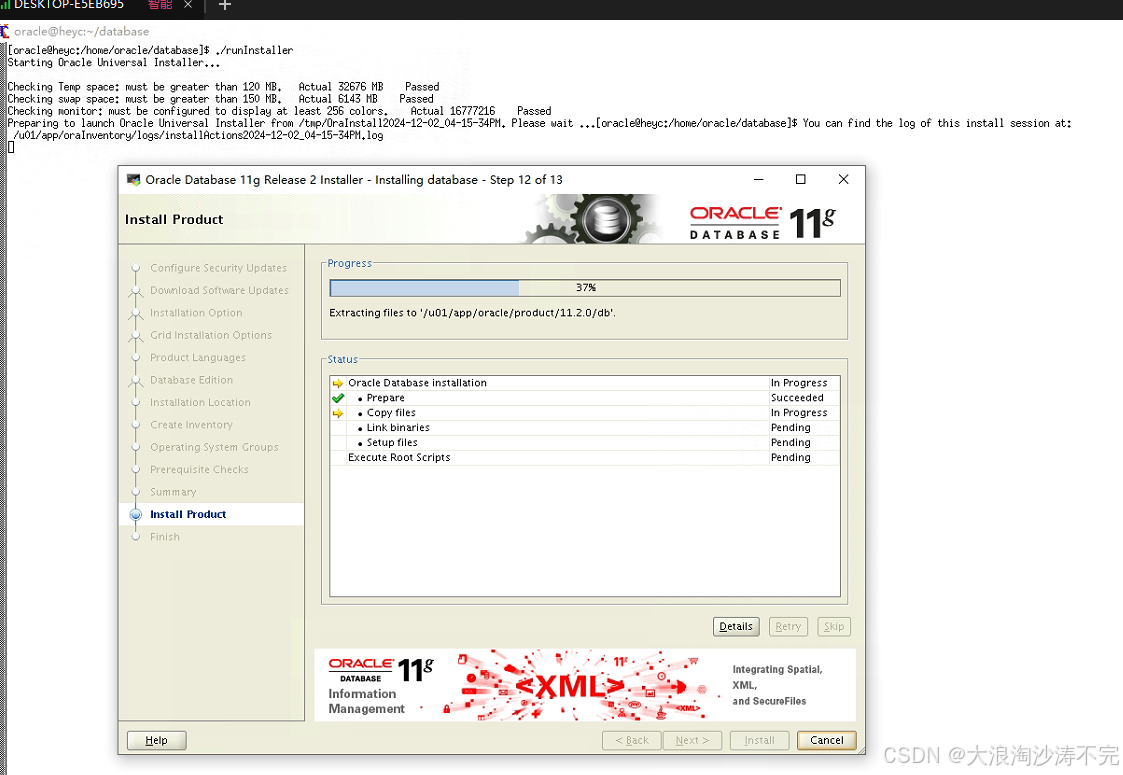Click the Back button
Viewport: 1123px width, 775px height.
[x=632, y=740]
